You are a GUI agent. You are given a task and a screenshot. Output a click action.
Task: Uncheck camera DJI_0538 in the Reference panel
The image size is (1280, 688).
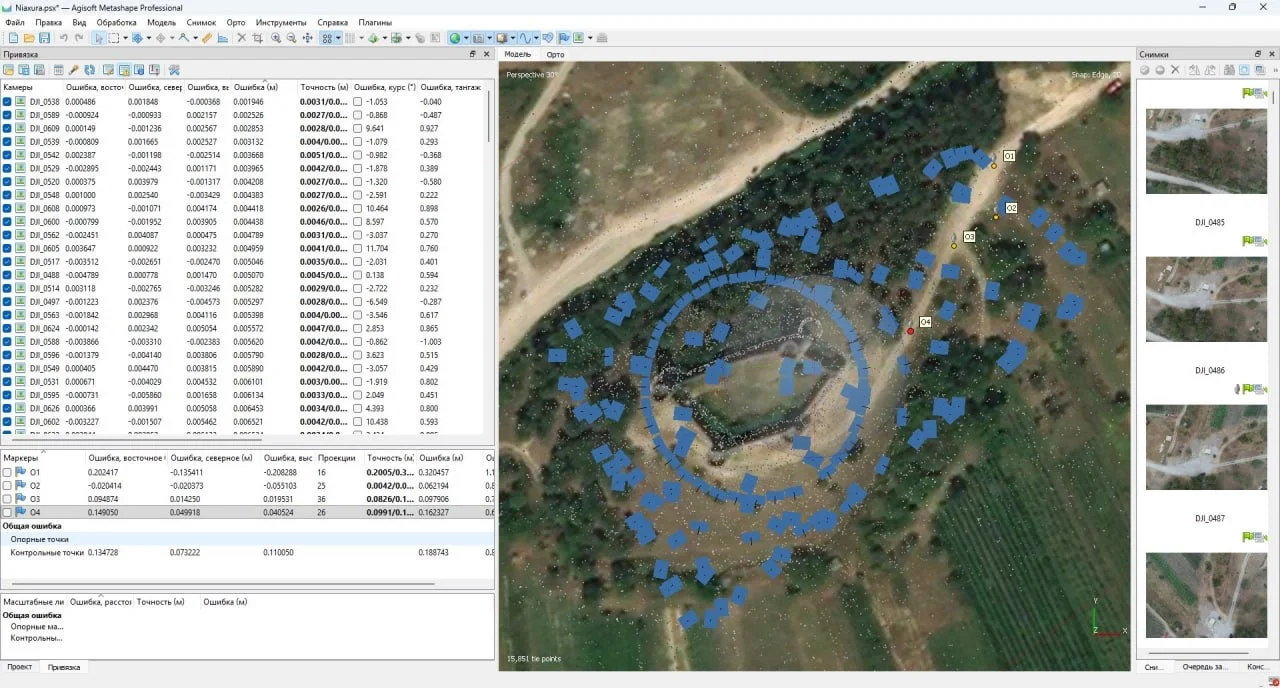(7, 100)
